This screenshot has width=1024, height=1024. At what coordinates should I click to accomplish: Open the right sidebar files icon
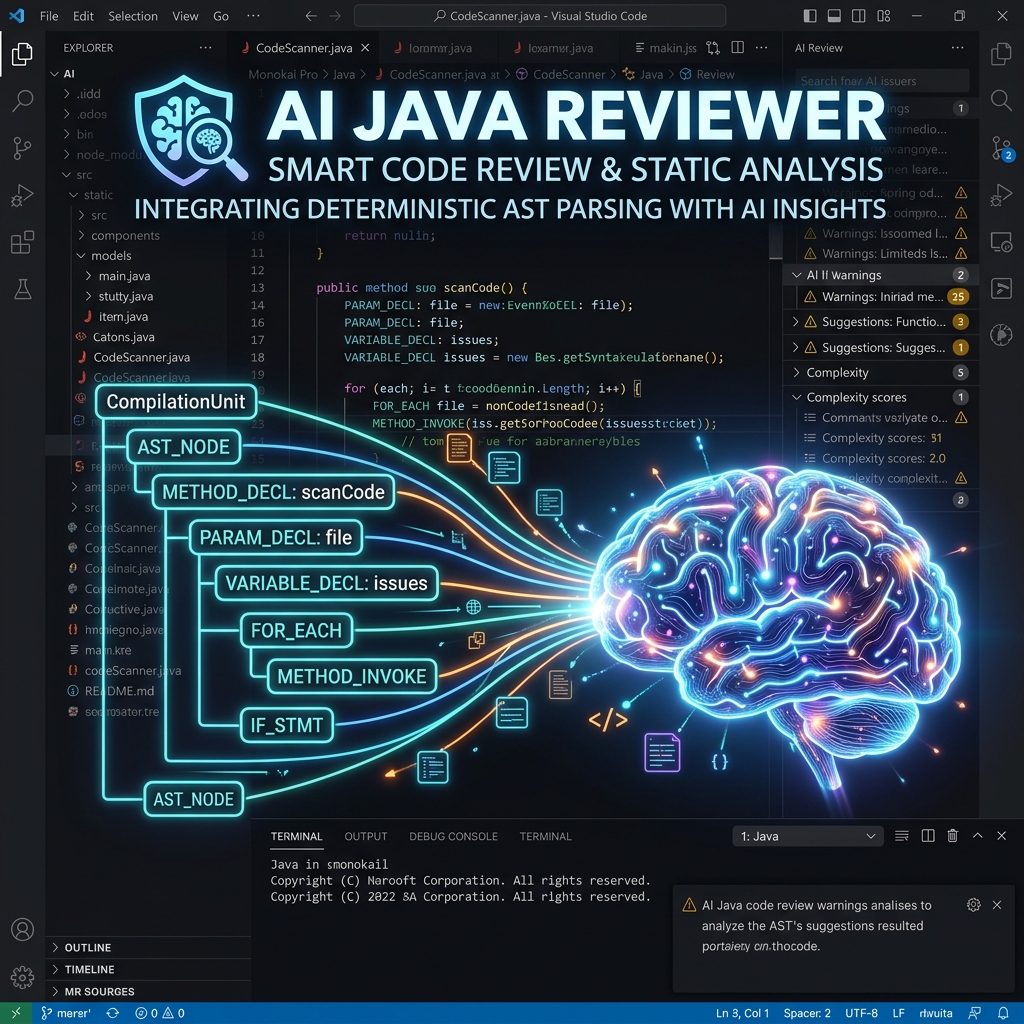pyautogui.click(x=1001, y=54)
